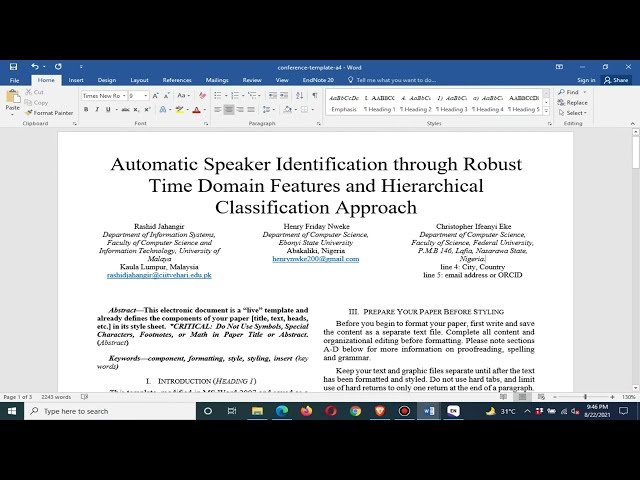Collapse the ribbon with the caret
Screen dimensions: 640x480
[x=632, y=123]
